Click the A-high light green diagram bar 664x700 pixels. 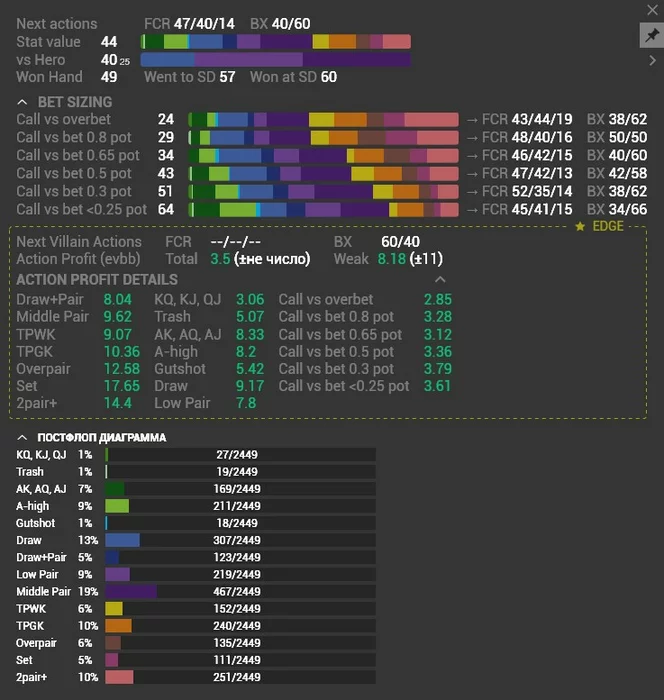click(x=117, y=506)
